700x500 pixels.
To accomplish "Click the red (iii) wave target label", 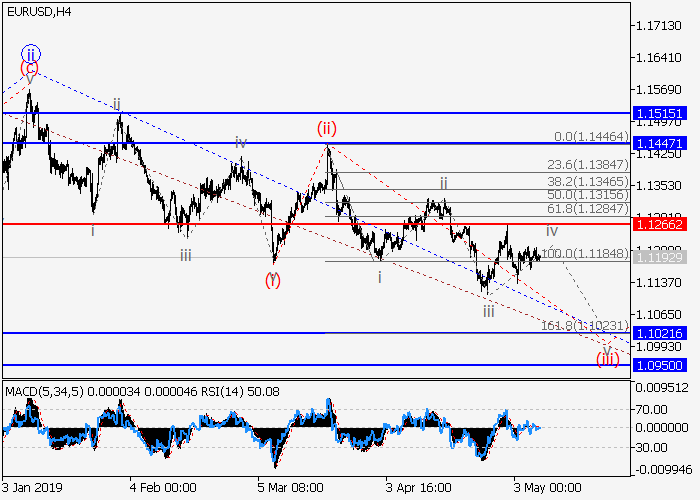I will (607, 358).
